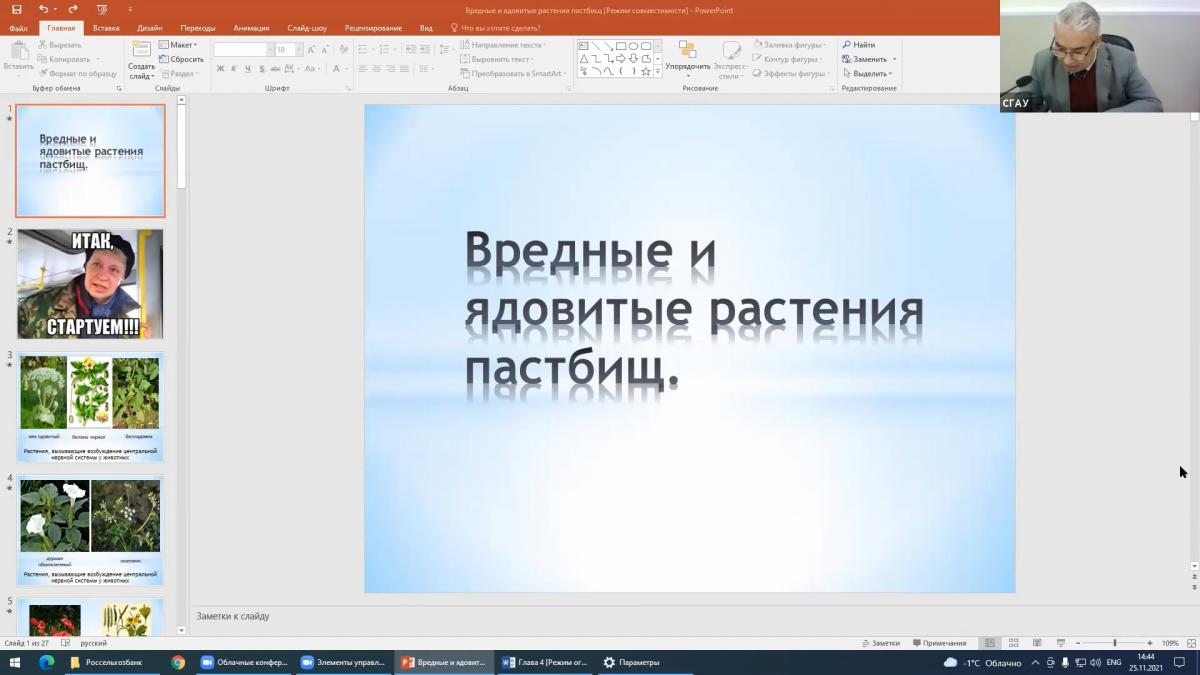
Task: Toggle underline (Ч) formatting
Action: [247, 69]
